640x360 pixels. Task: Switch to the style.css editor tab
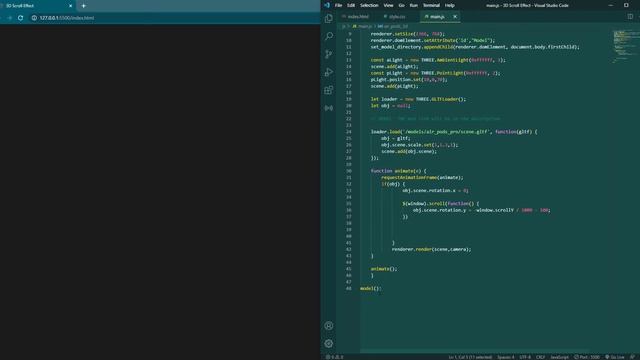tap(396, 17)
